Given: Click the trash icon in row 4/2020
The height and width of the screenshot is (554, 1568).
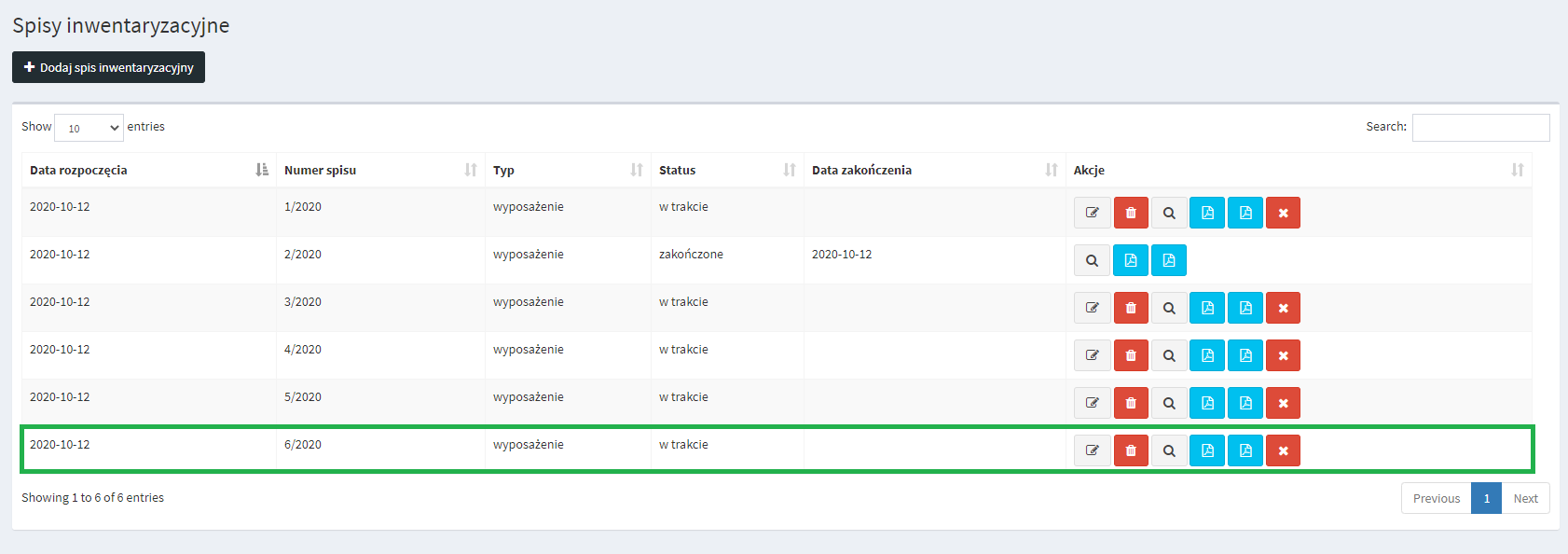Looking at the screenshot, I should [x=1131, y=355].
